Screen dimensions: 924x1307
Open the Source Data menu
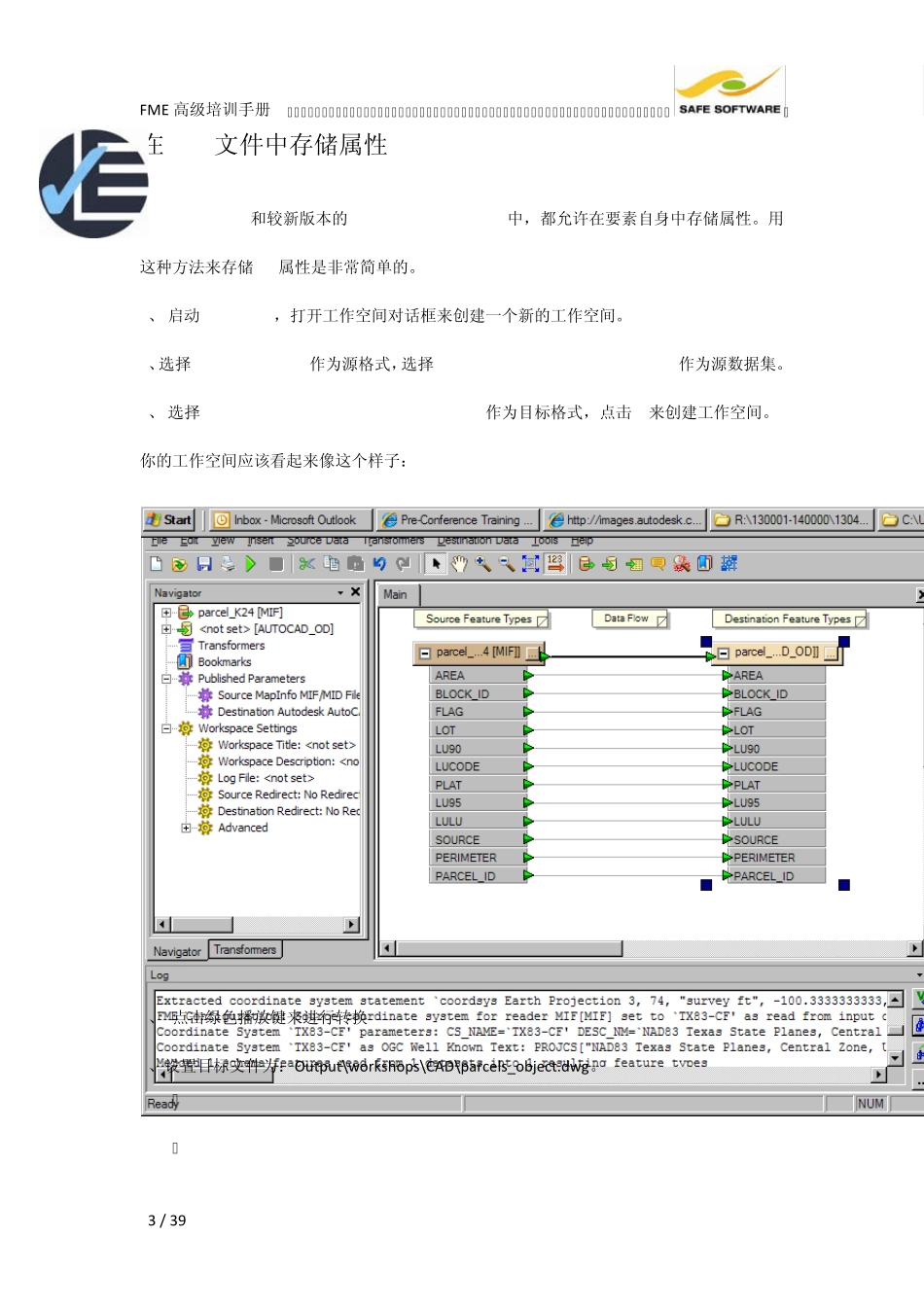click(318, 541)
